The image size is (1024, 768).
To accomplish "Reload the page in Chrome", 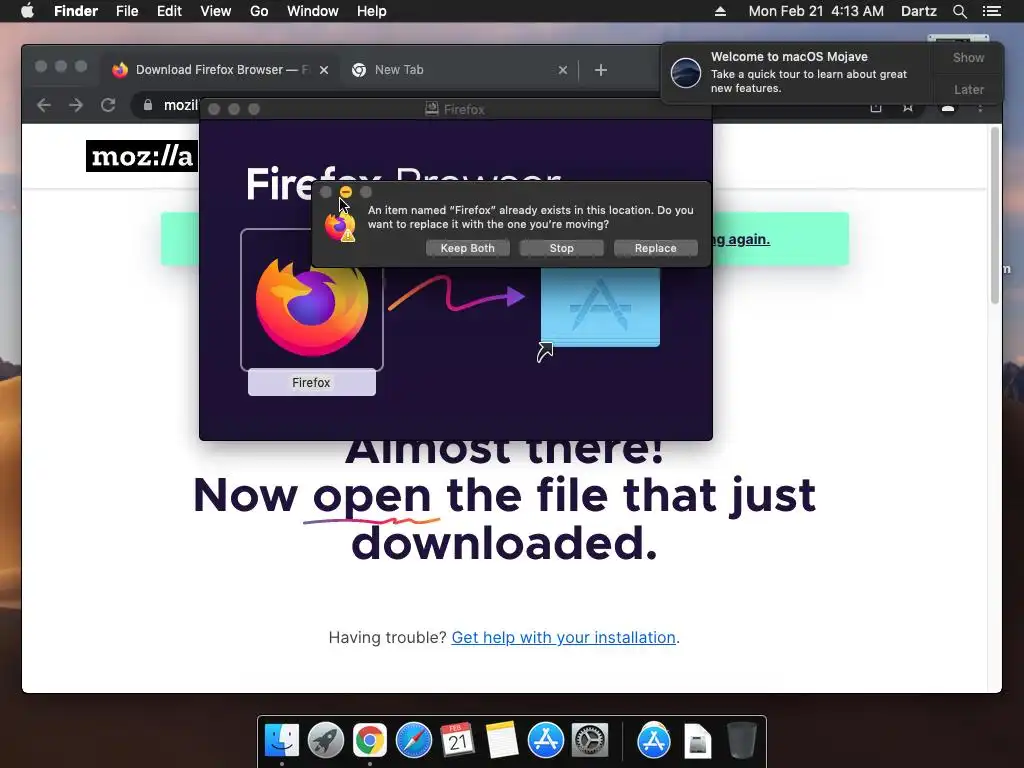I will pyautogui.click(x=108, y=105).
